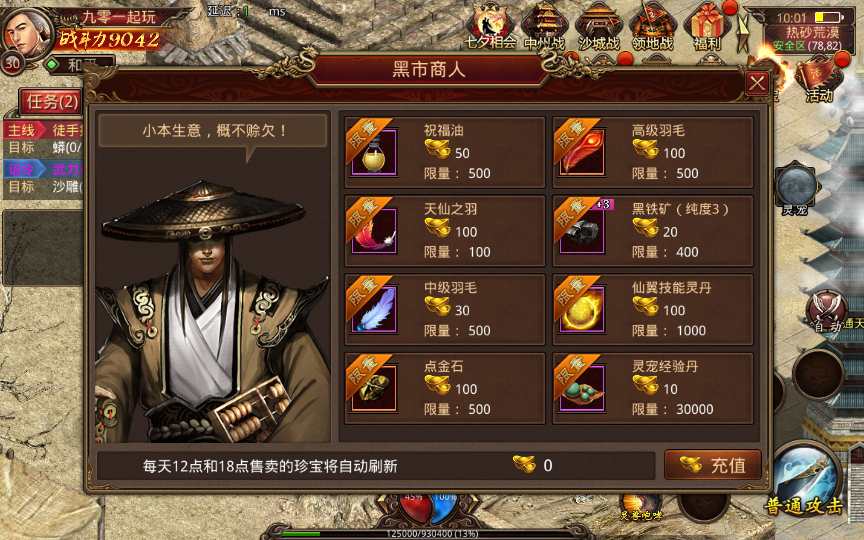The height and width of the screenshot is (540, 864).
Task: Tap the 普通攻击 attack button
Action: coord(806,481)
